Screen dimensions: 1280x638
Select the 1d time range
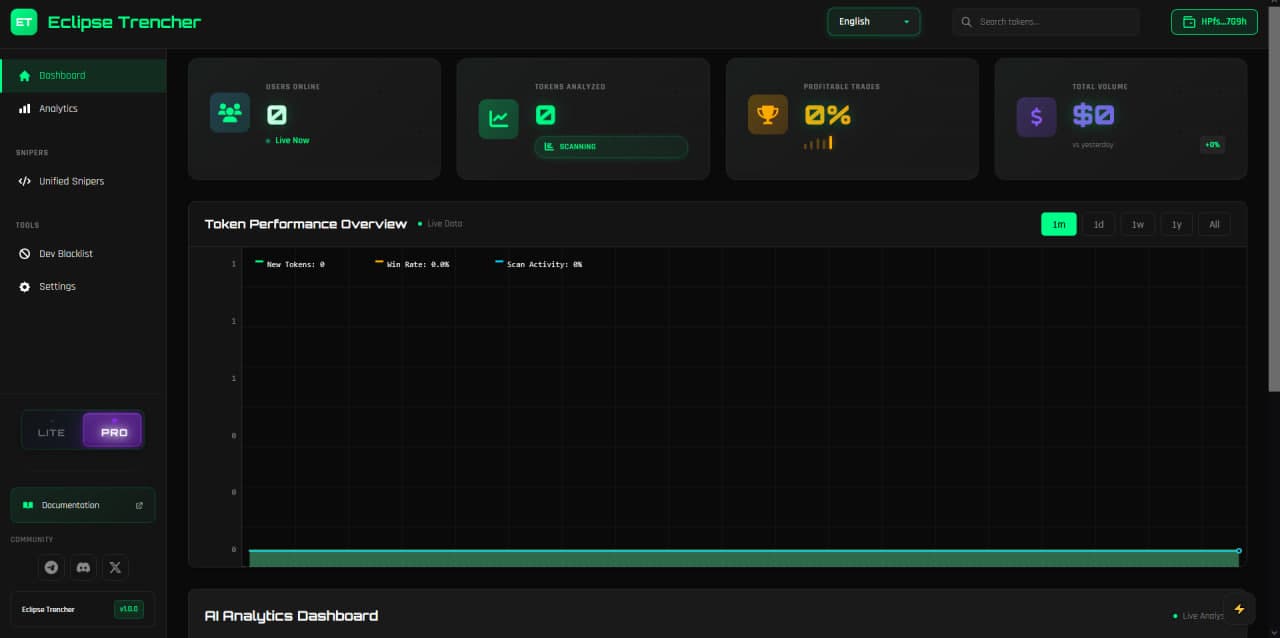1098,224
